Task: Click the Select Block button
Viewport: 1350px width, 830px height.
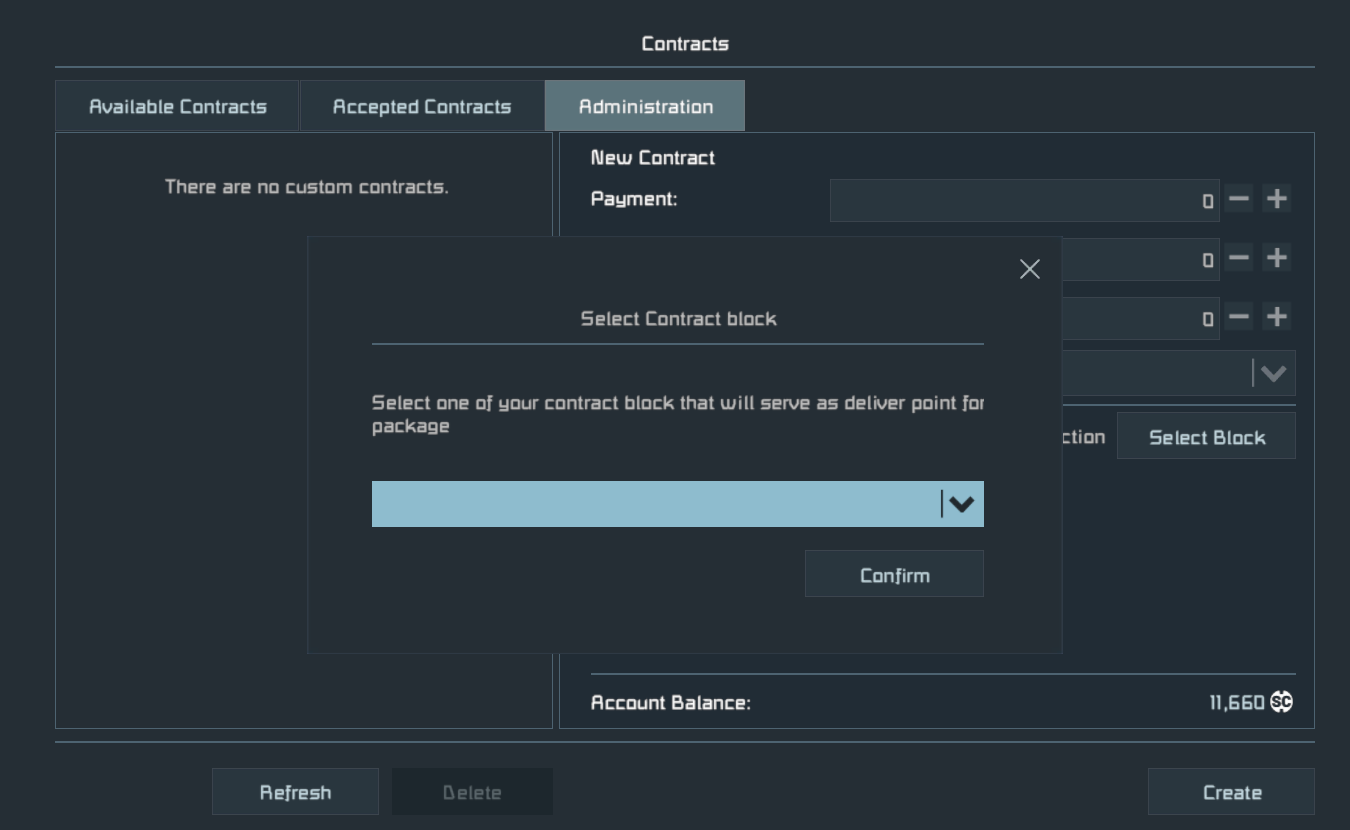Action: 1206,438
